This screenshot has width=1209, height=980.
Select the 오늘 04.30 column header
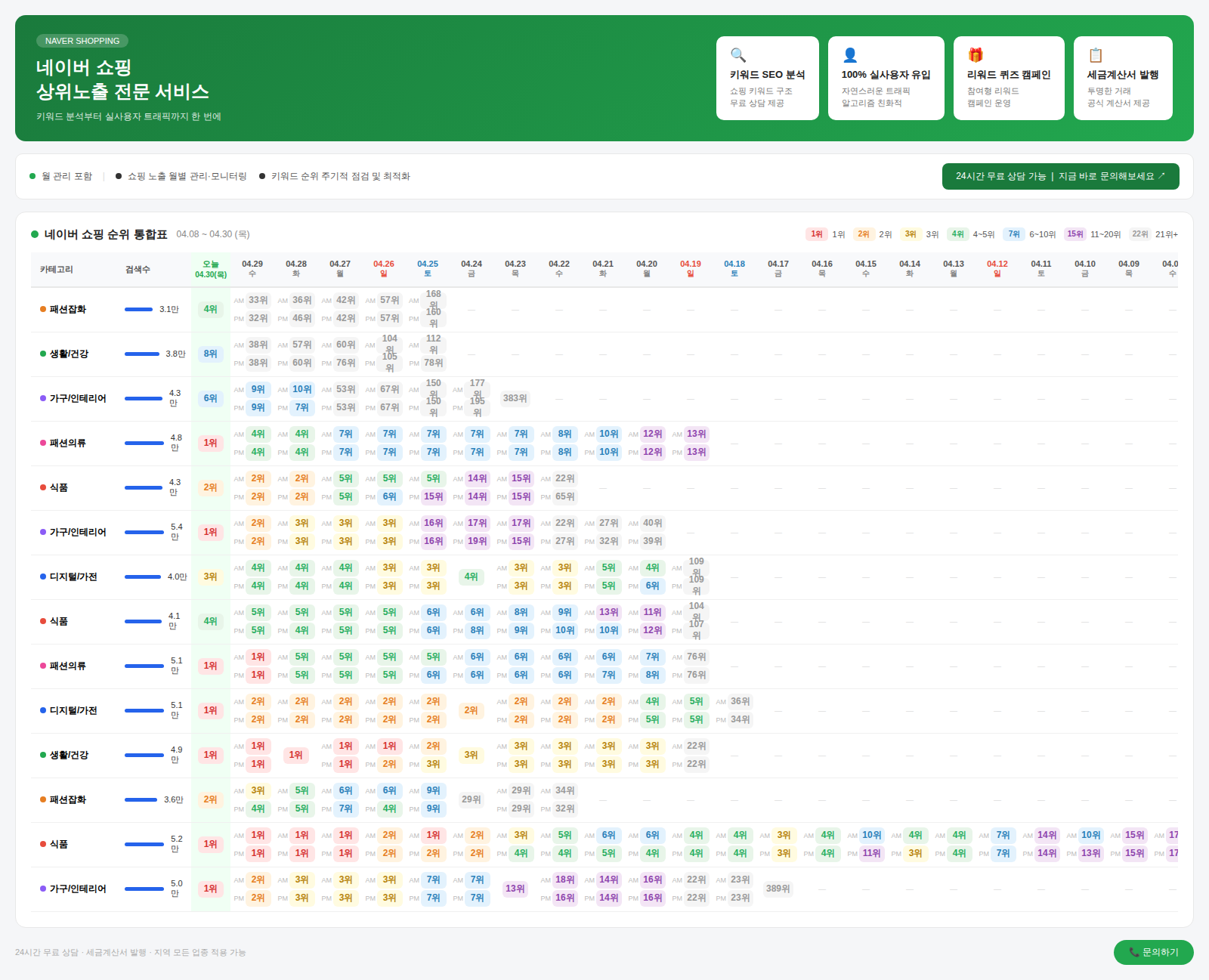click(211, 269)
